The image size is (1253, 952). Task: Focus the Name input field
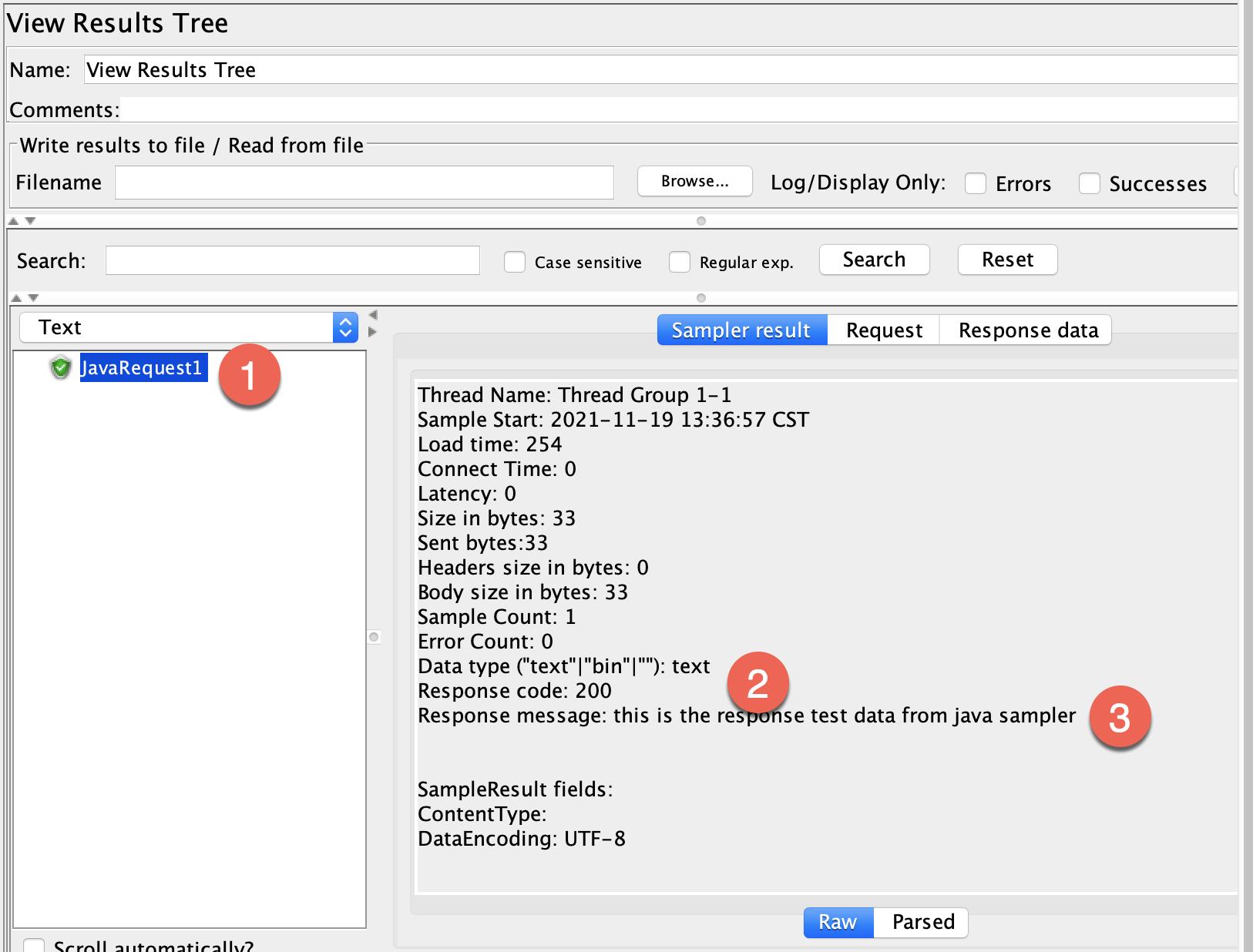pyautogui.click(x=661, y=69)
